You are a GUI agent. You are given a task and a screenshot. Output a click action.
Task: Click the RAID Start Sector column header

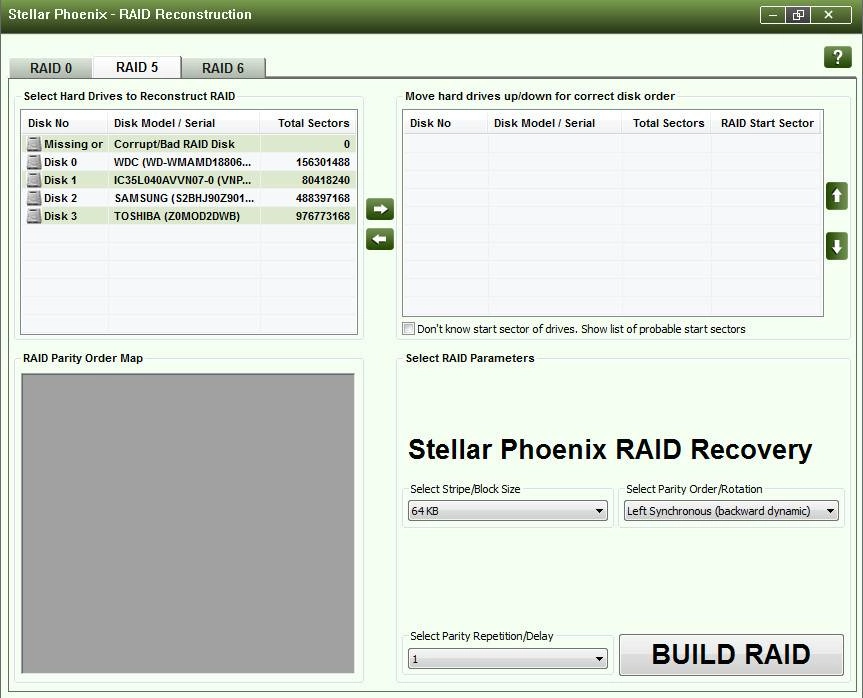pyautogui.click(x=767, y=123)
